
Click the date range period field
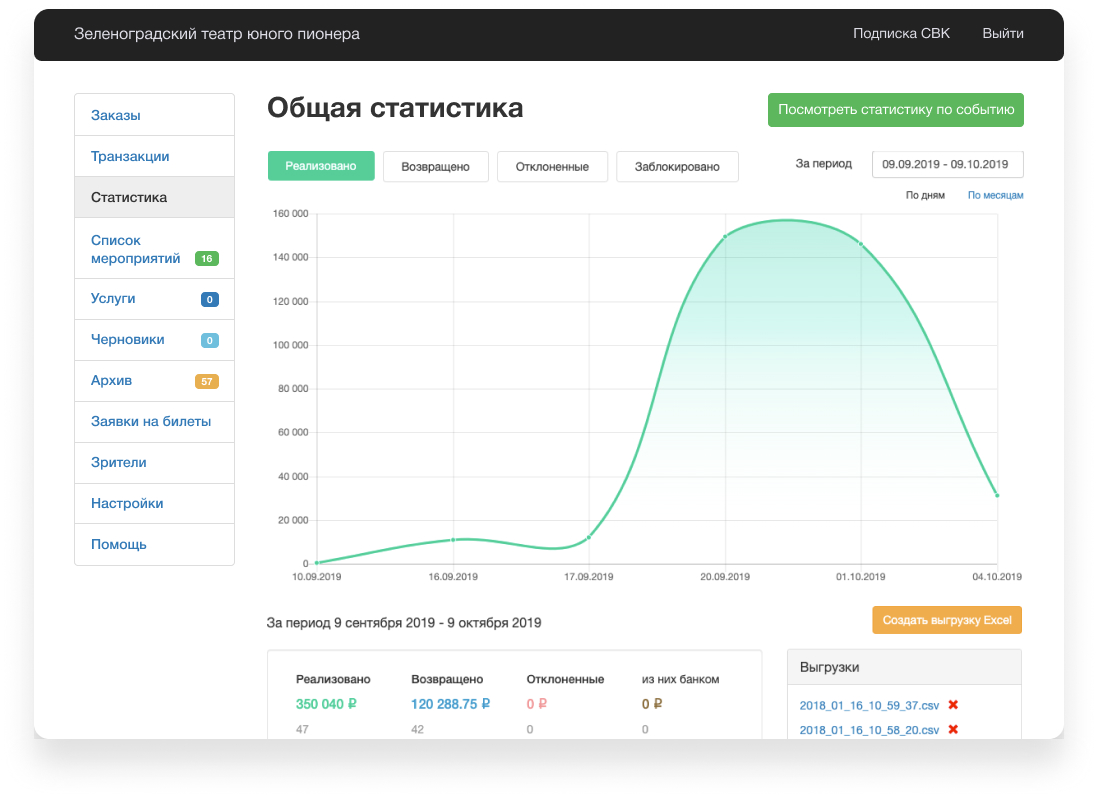(947, 164)
